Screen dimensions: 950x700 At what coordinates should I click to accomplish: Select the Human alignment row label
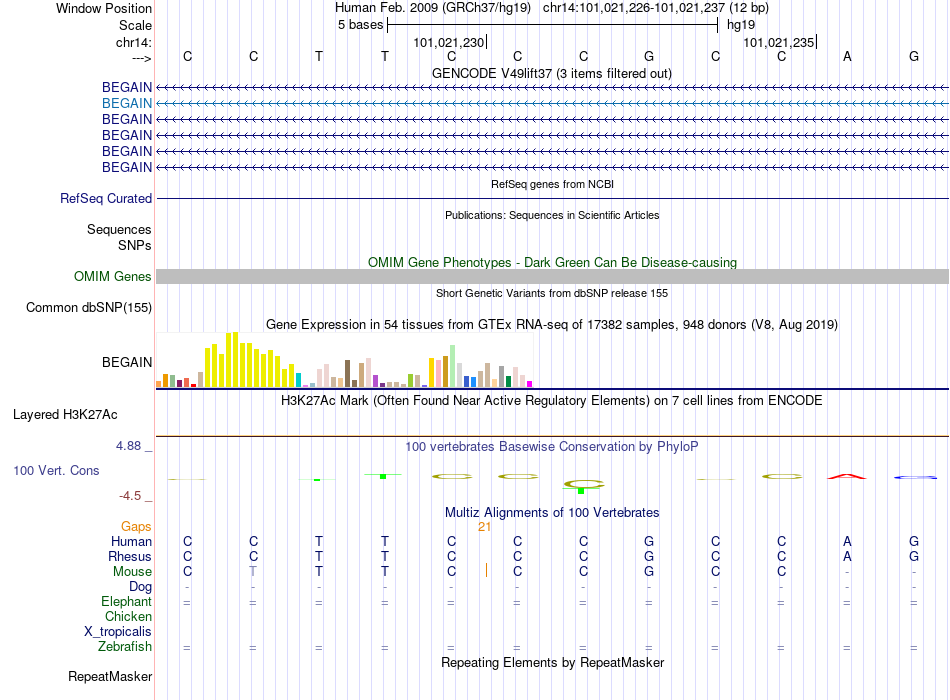(x=131, y=541)
